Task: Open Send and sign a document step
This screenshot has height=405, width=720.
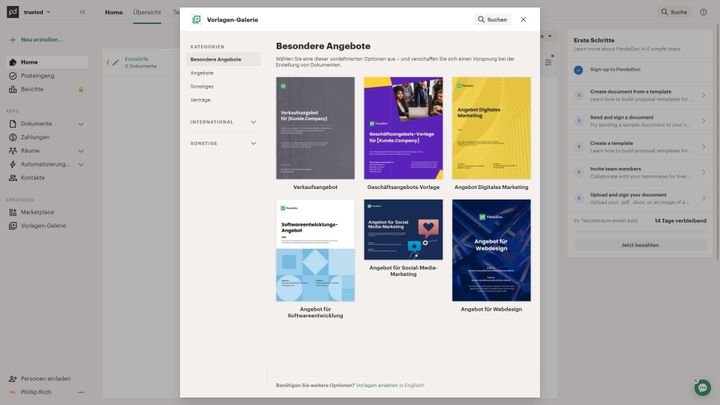Action: (640, 121)
